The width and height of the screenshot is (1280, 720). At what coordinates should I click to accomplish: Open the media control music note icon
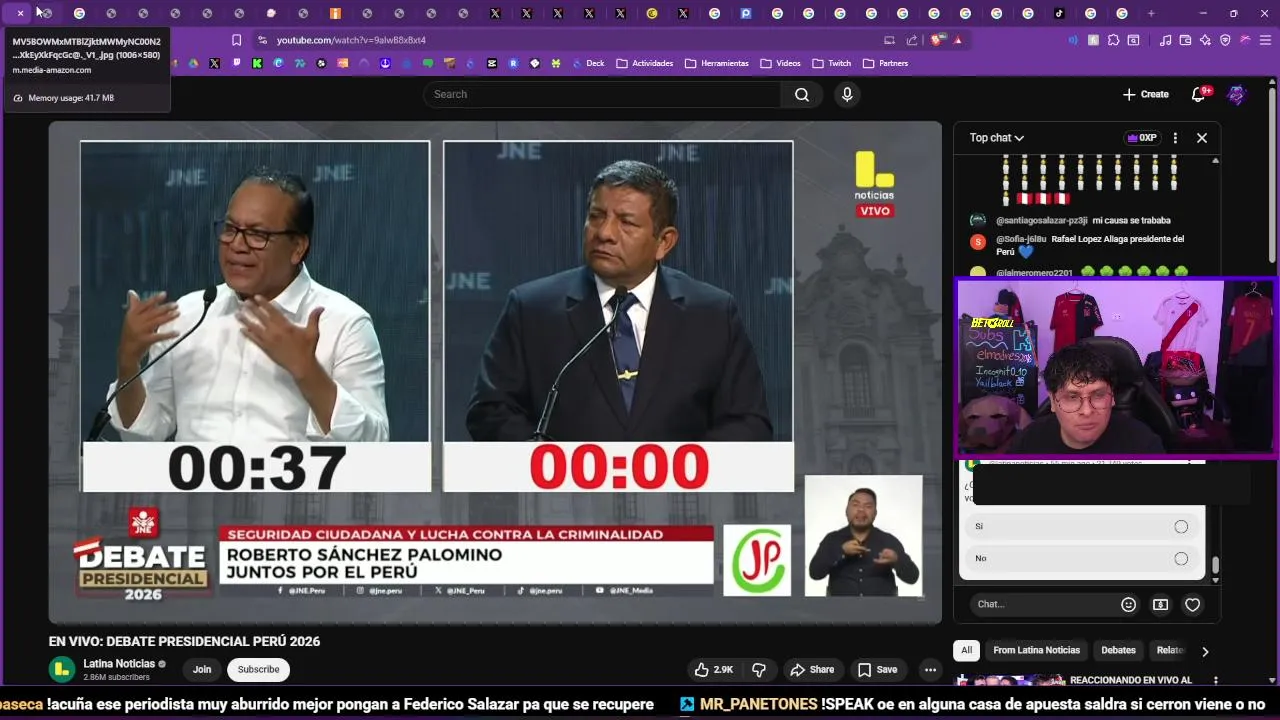click(x=1165, y=40)
